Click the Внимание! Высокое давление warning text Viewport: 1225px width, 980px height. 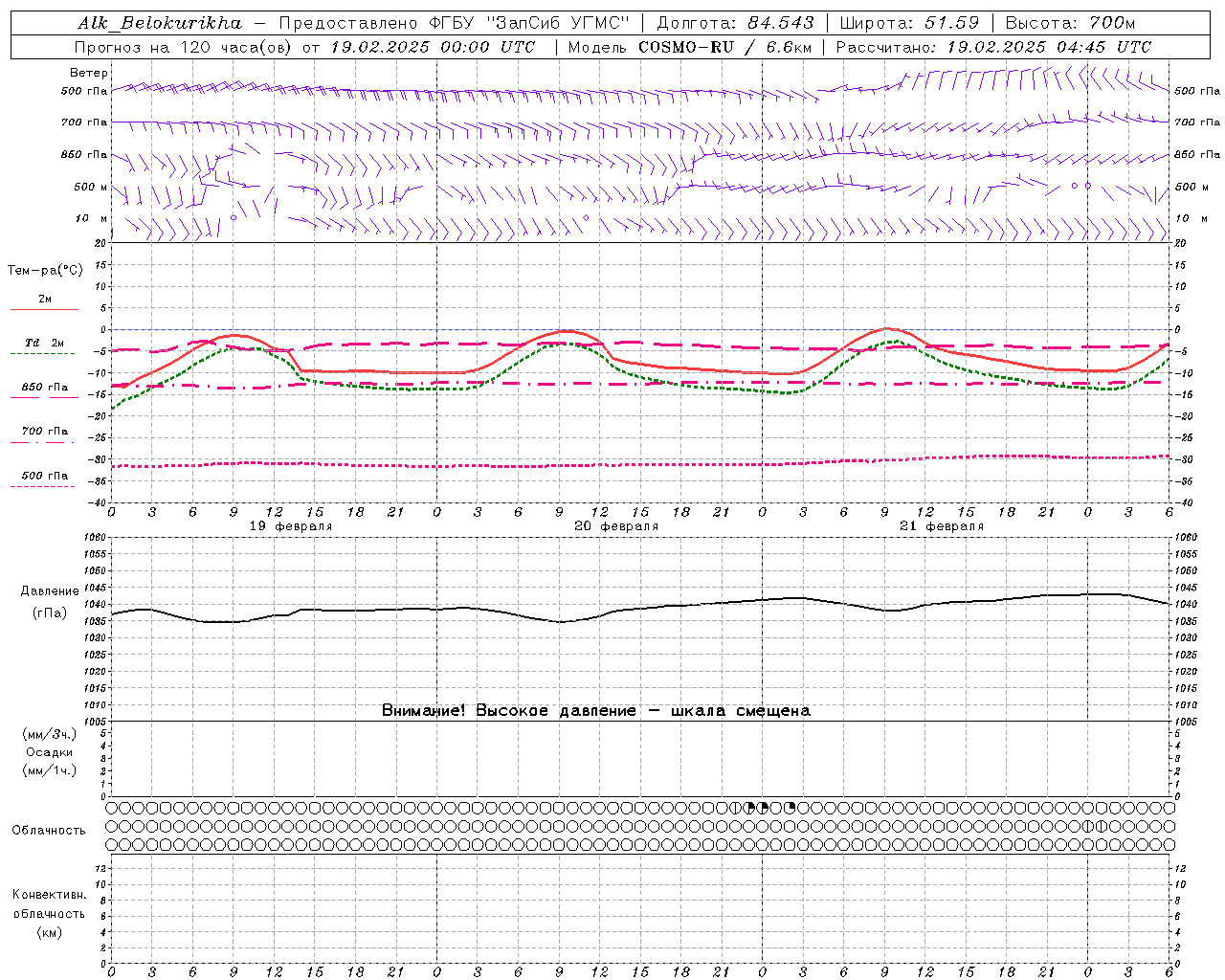(596, 711)
